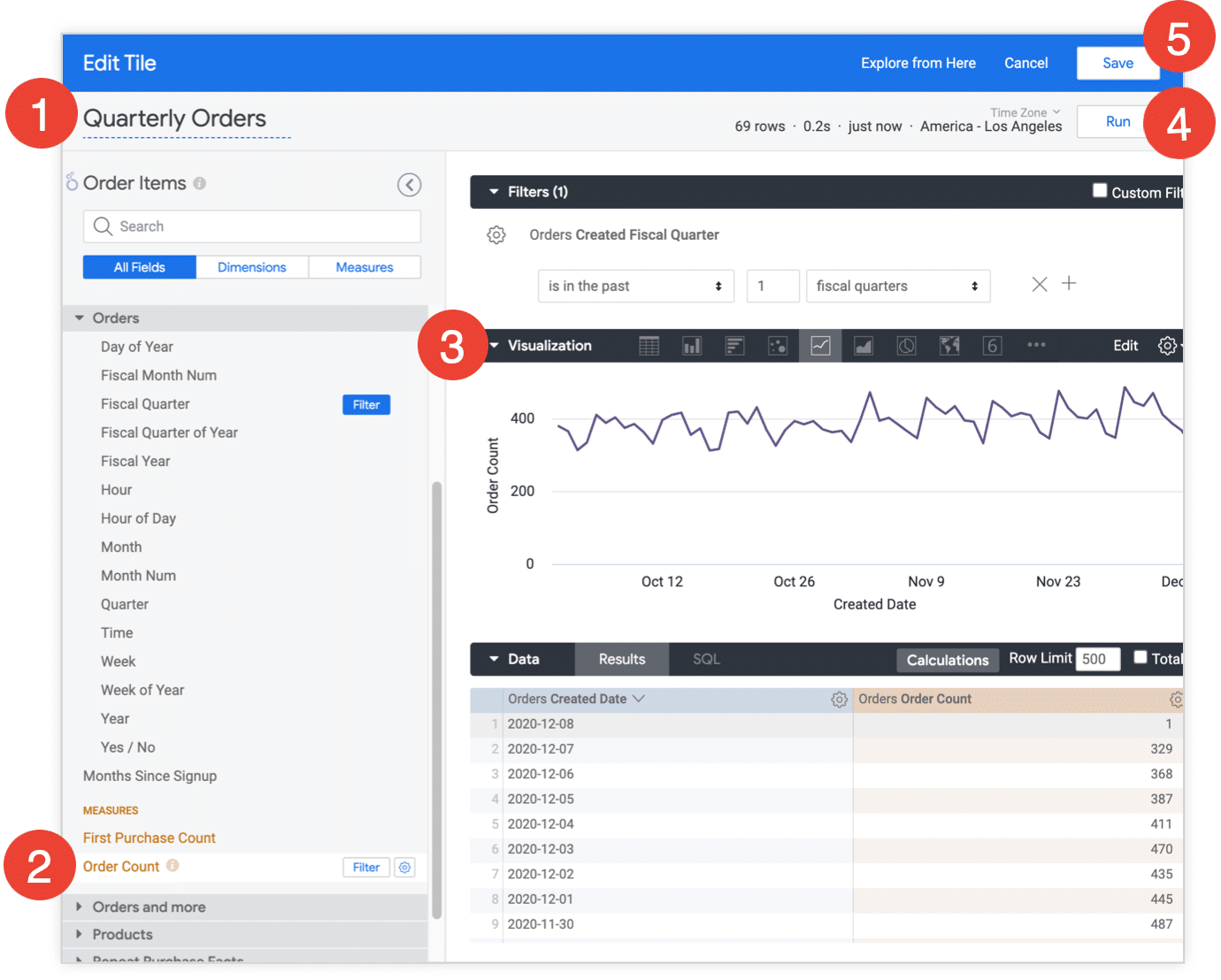Viewport: 1221px width, 980px height.
Task: Open more visualization types ellipsis
Action: [1036, 345]
